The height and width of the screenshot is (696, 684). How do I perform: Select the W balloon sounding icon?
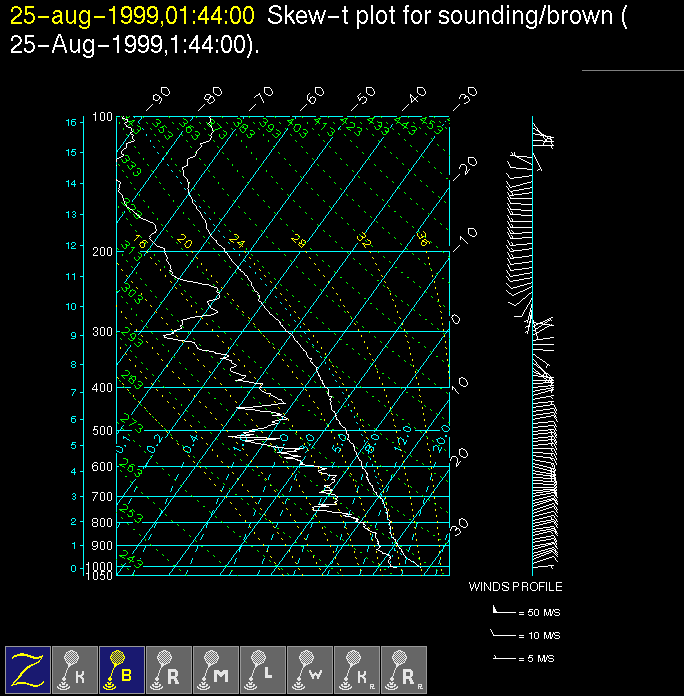coord(310,669)
